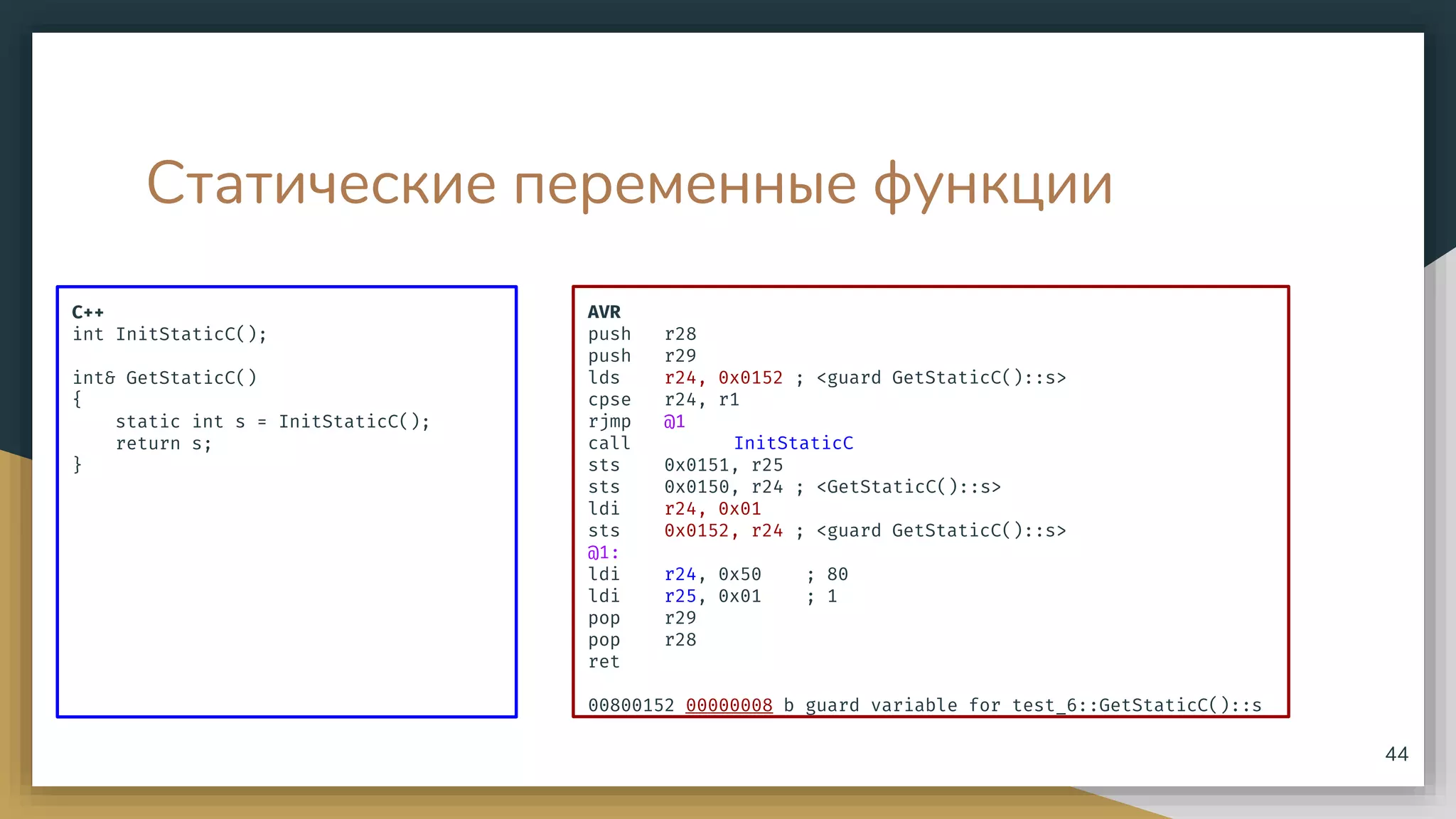
Task: Click the 'lds r24, 0x0152' instruction
Action: 685,378
